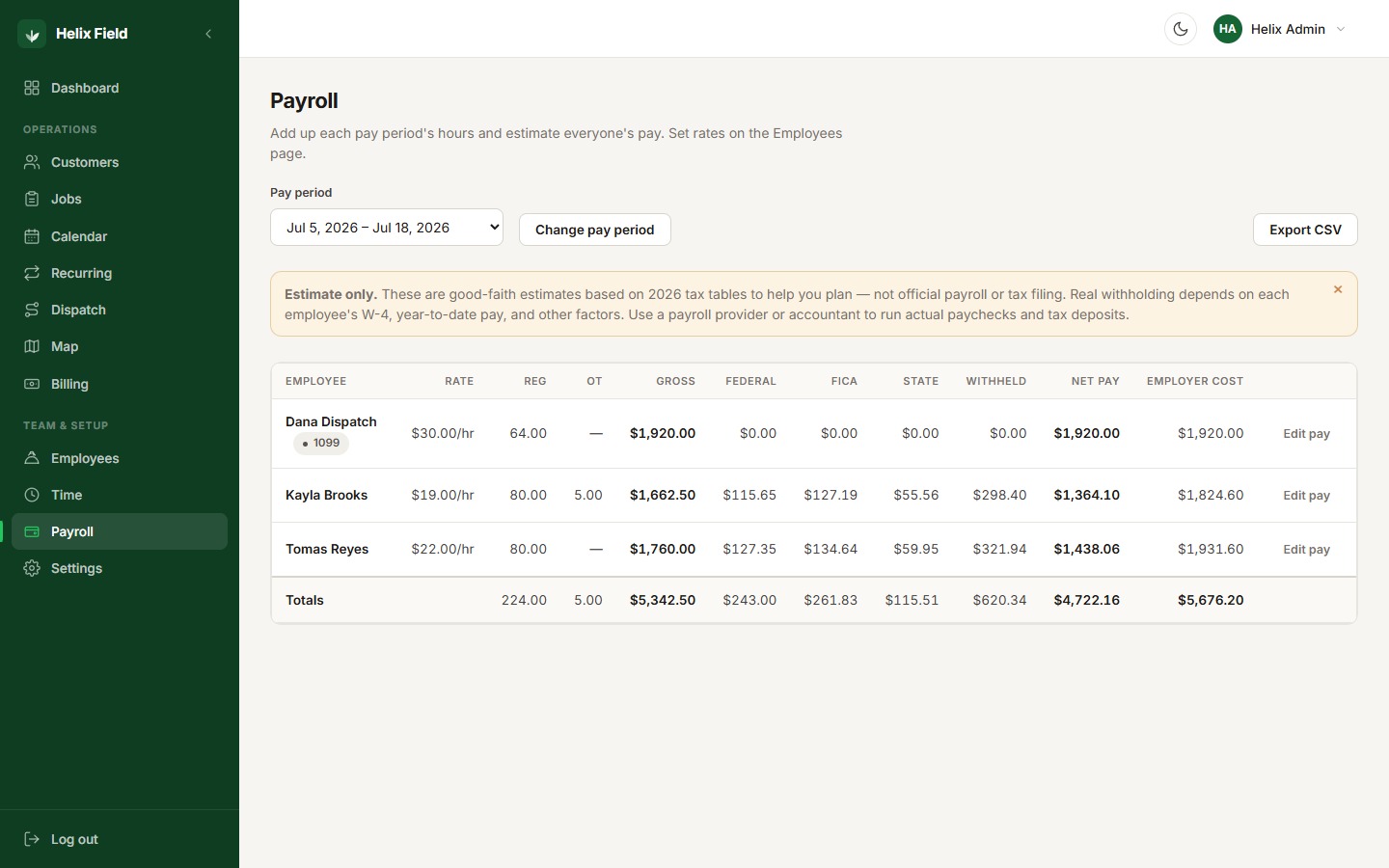Click the Customers people icon
The height and width of the screenshot is (868, 1389).
32,162
